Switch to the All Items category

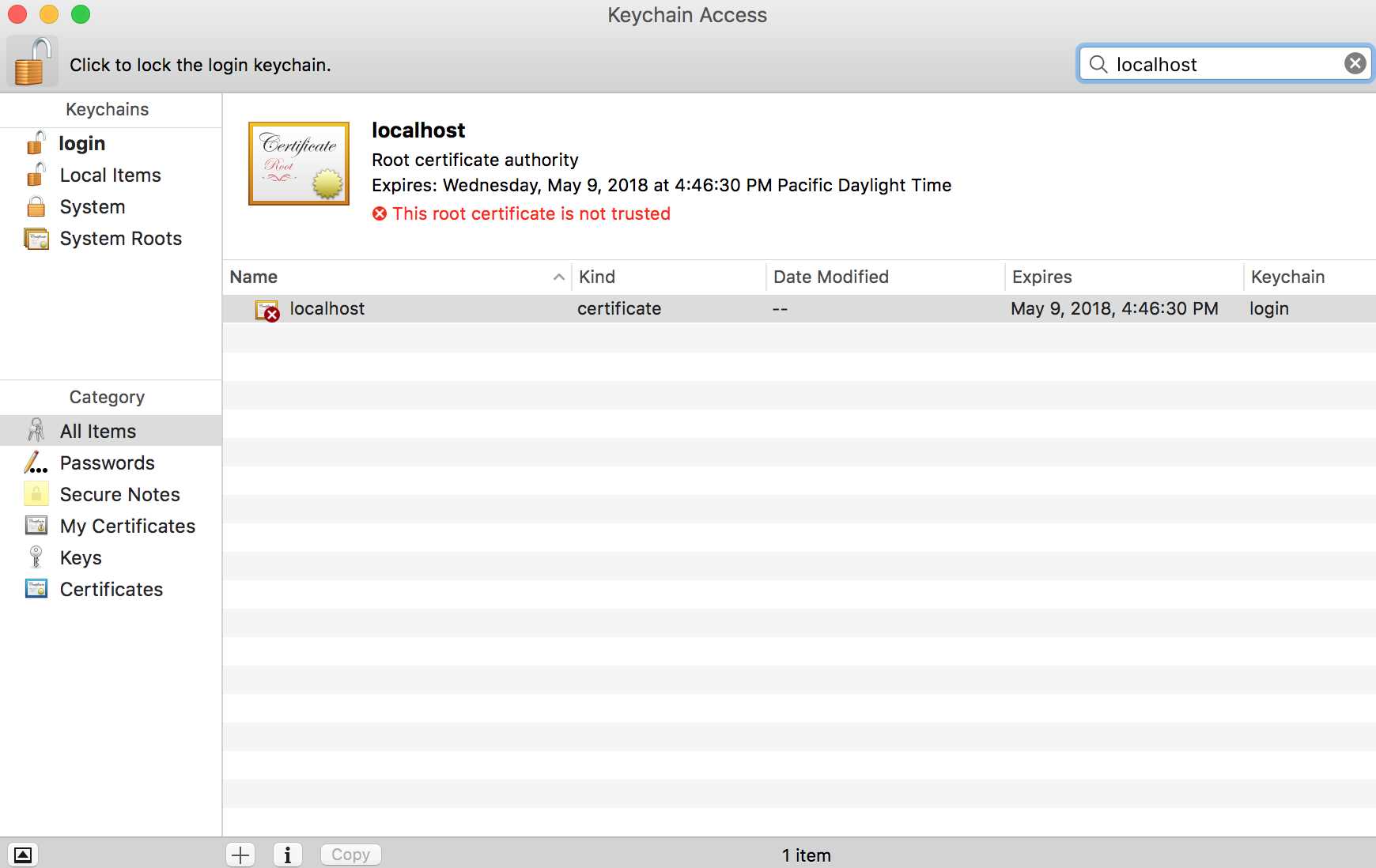pos(97,431)
